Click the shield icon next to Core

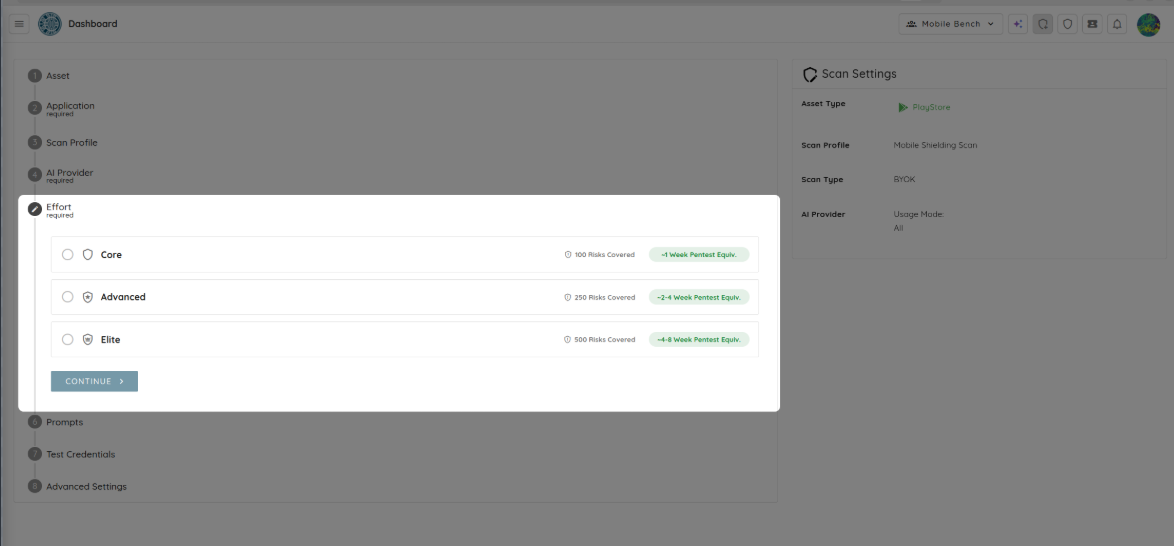coord(88,255)
